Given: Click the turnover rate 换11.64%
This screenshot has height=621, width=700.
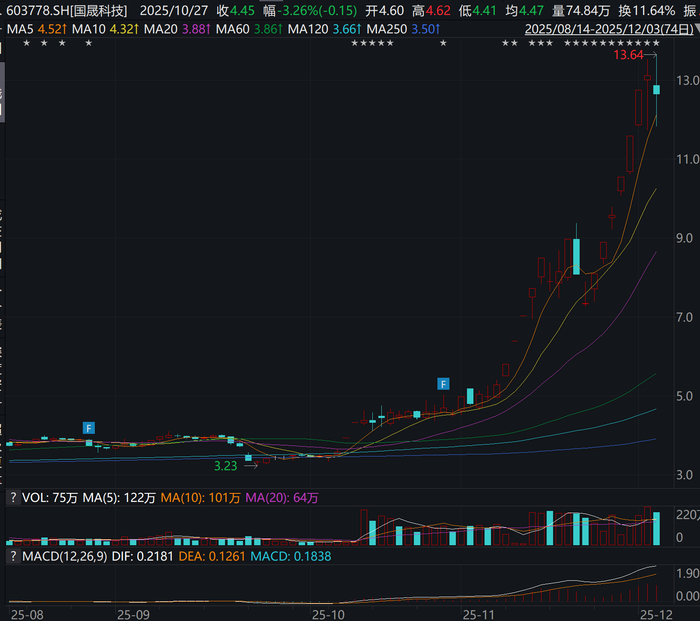Looking at the screenshot, I should click(646, 11).
